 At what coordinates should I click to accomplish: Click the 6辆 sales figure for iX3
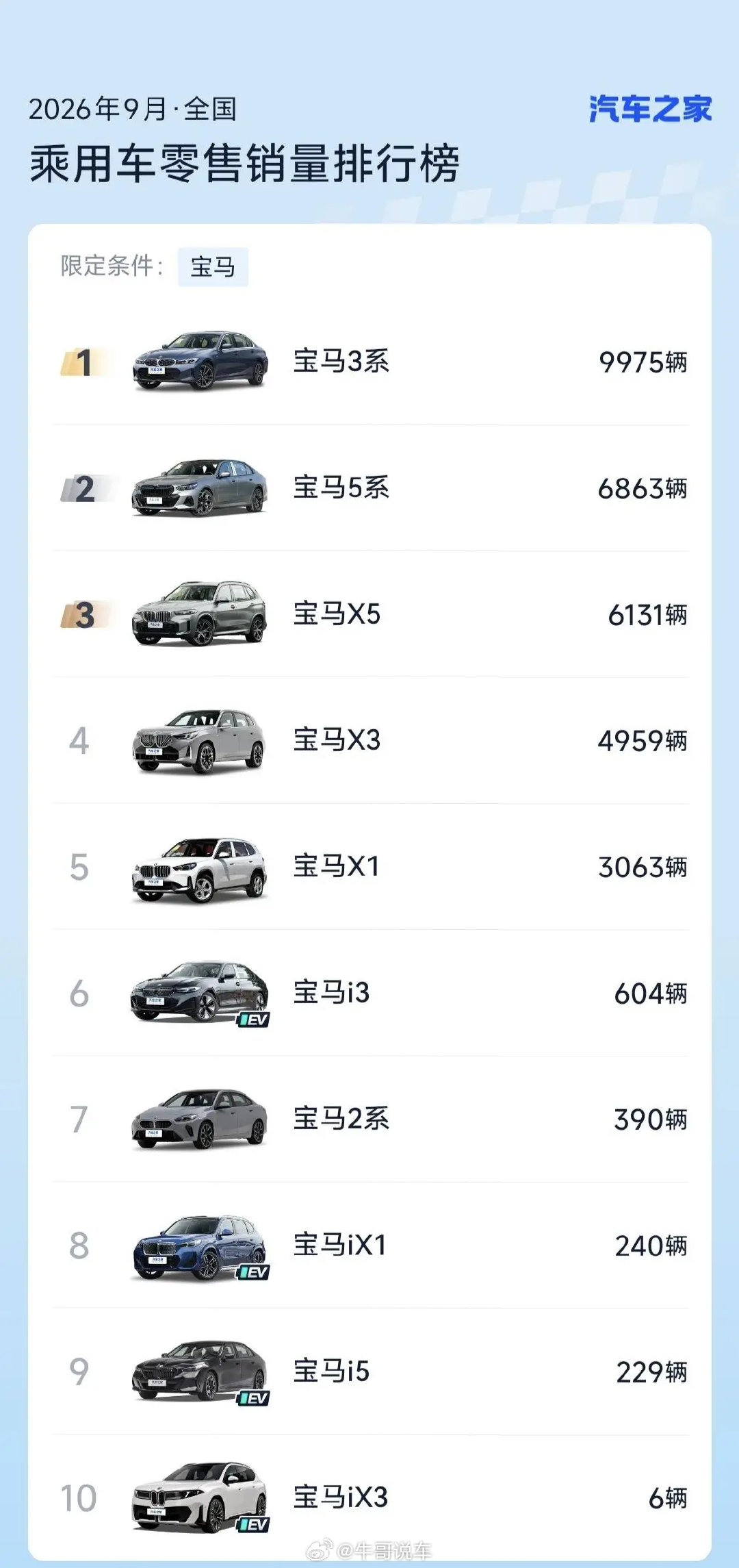click(x=668, y=1498)
